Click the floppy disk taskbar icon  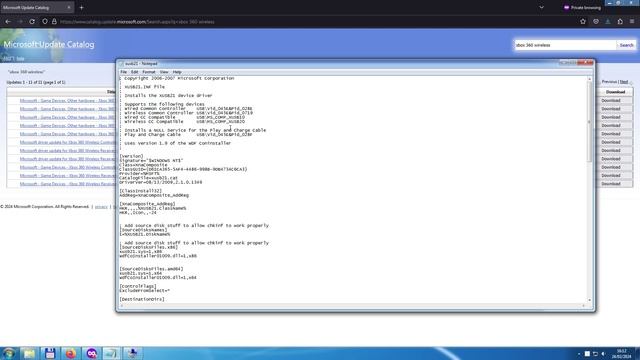(x=50, y=353)
